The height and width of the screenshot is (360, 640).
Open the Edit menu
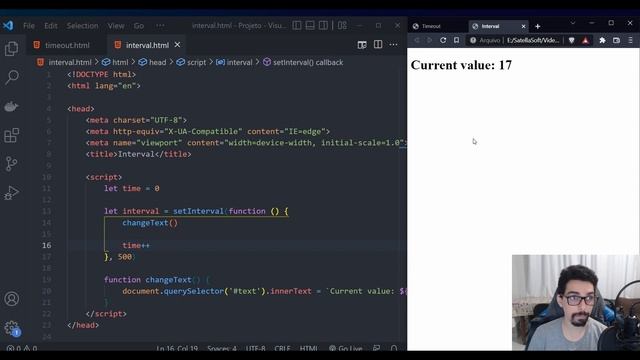(51, 26)
